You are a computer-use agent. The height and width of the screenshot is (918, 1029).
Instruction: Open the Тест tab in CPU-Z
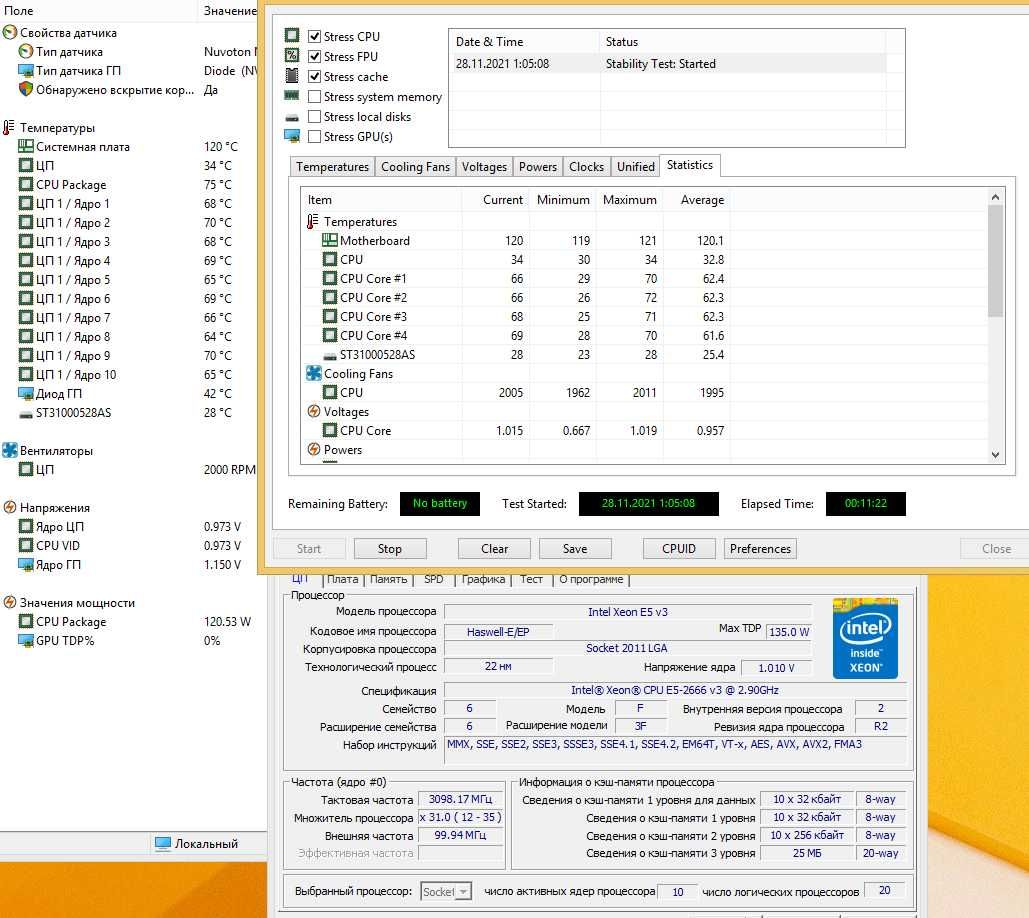[532, 579]
